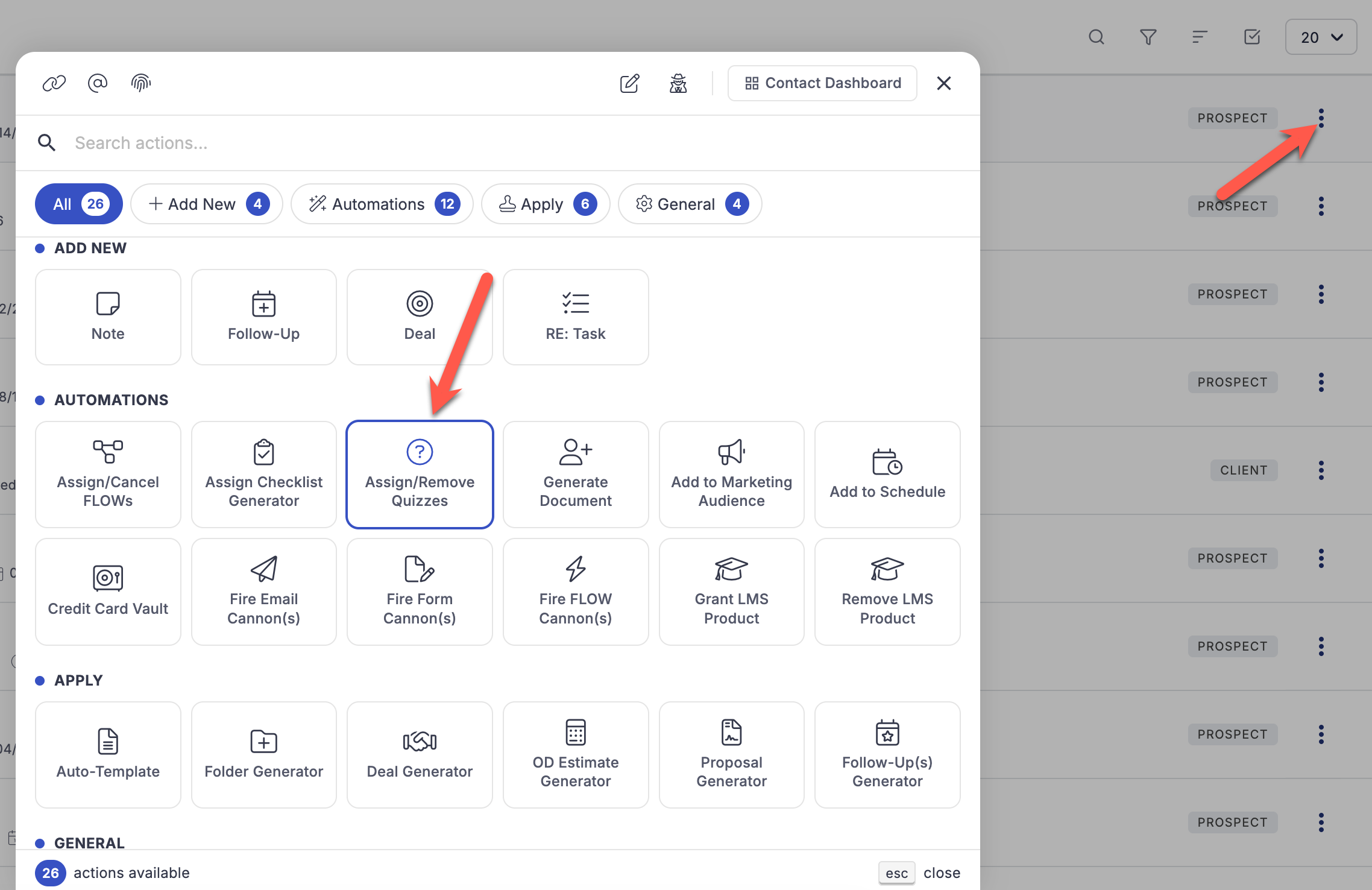This screenshot has height=890, width=1372.
Task: Add a new RE: Task
Action: coord(576,317)
